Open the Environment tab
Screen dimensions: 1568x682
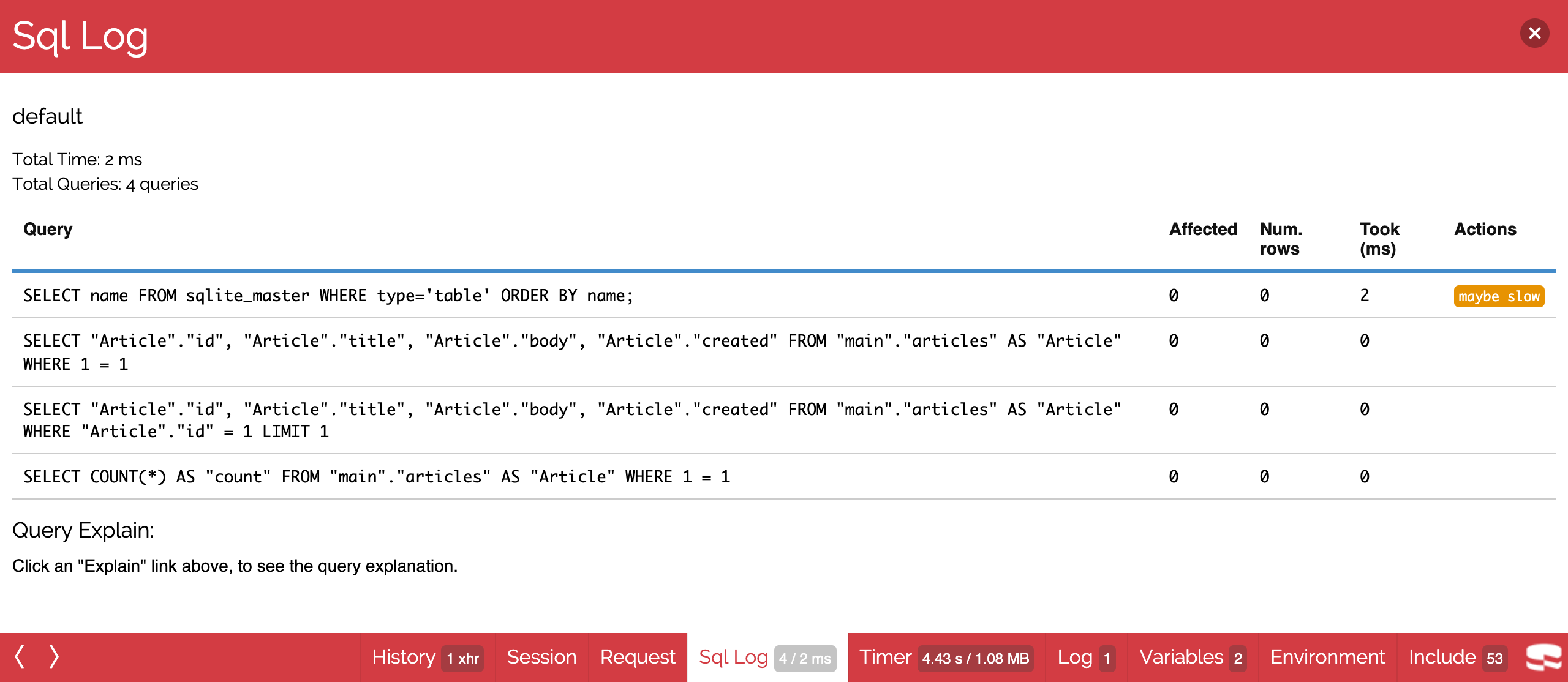click(x=1327, y=658)
